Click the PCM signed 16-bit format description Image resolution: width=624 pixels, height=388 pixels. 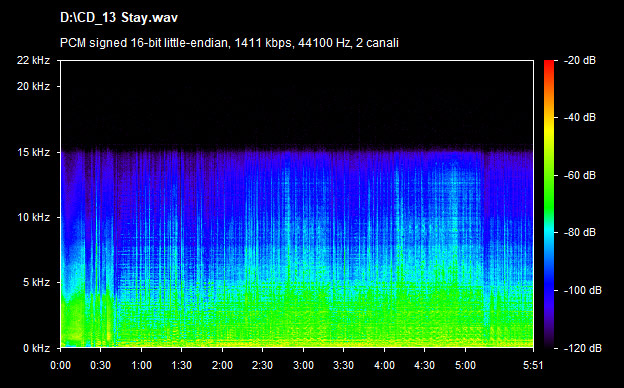click(229, 43)
